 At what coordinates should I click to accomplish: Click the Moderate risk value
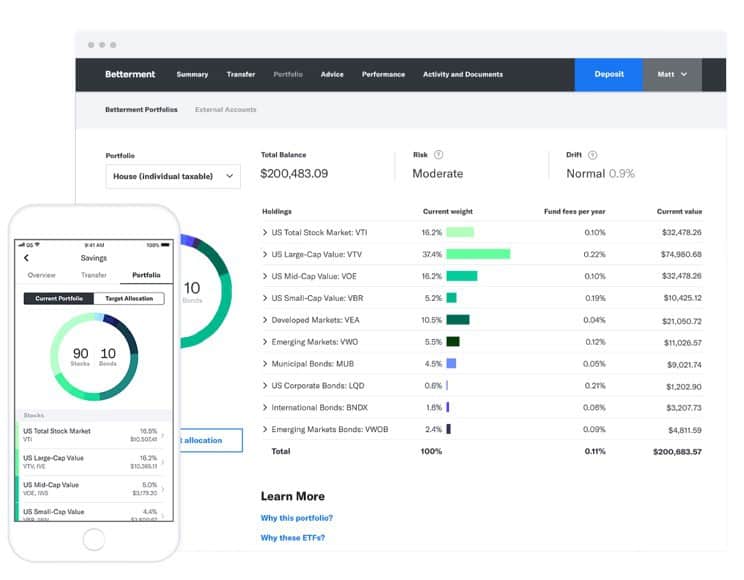point(437,174)
